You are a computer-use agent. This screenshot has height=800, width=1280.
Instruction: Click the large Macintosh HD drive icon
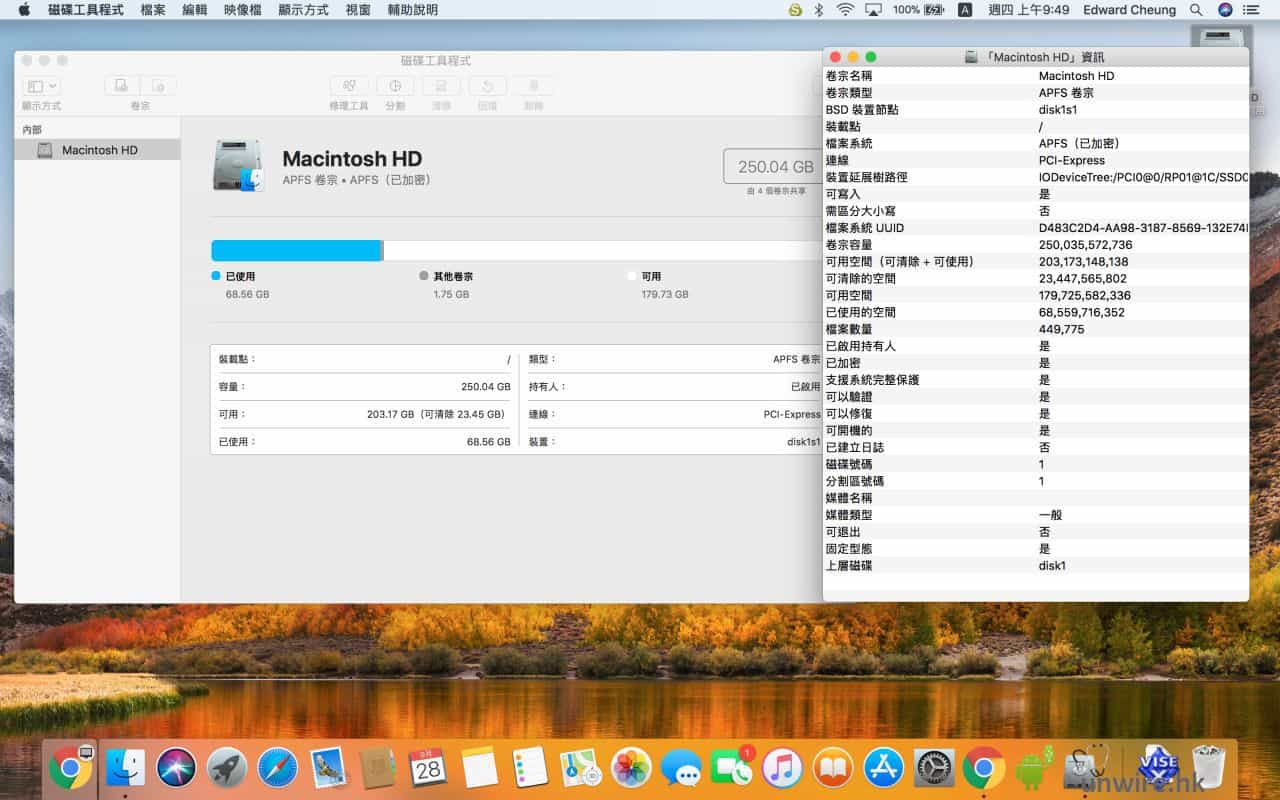click(238, 166)
